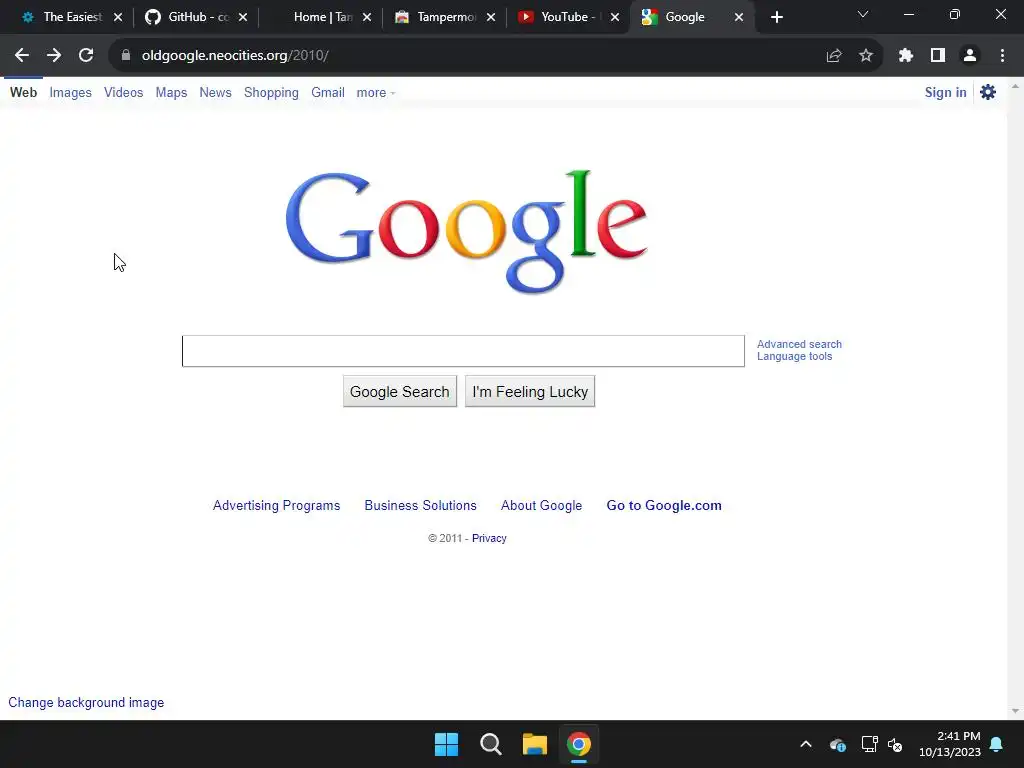Open Windows taskbar search
Screen dimensions: 1024x768
(490, 744)
